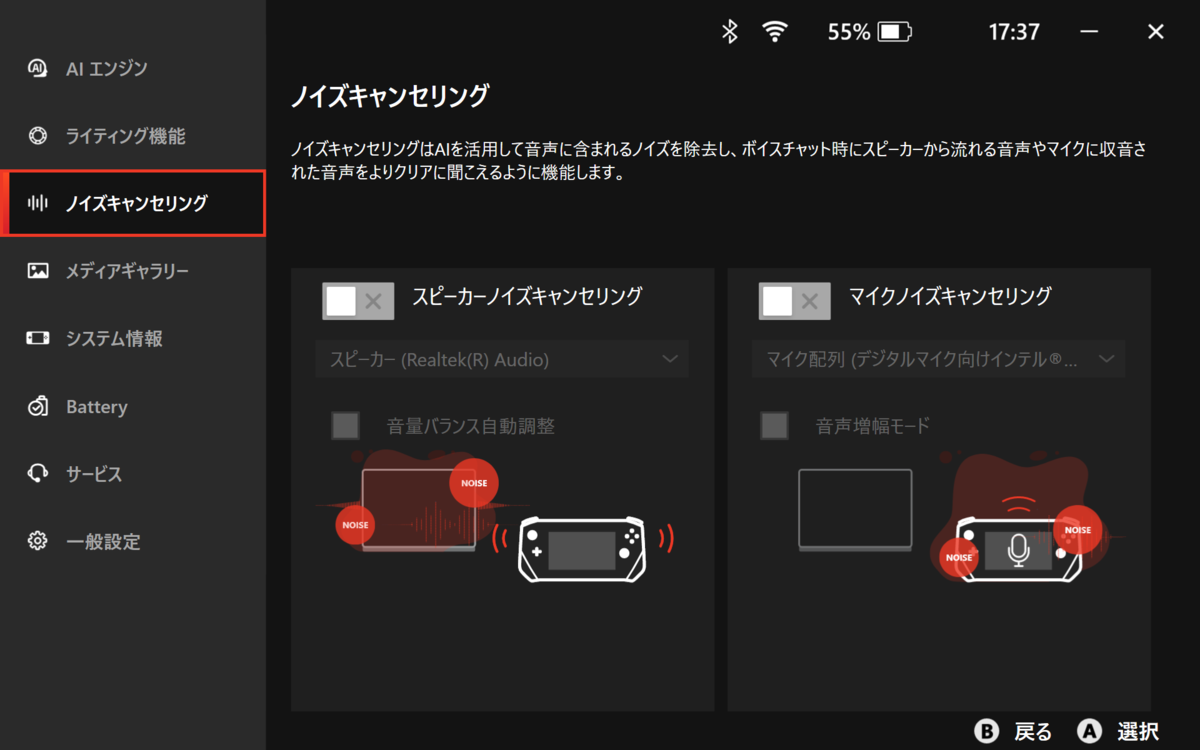Select the ノイズキャンセリング menu item
This screenshot has height=750, width=1200.
click(x=133, y=203)
